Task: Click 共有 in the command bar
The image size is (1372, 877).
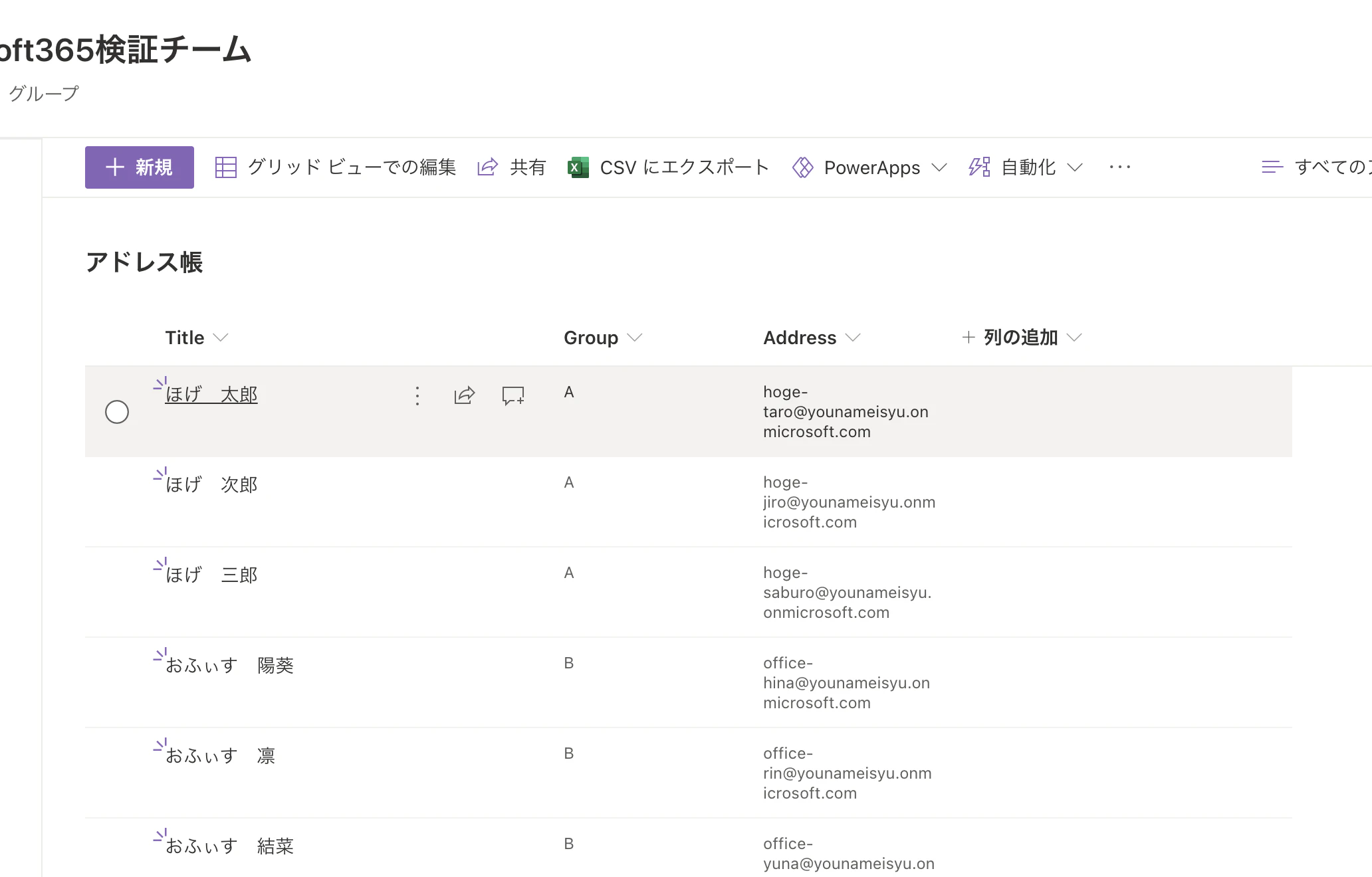Action: pos(528,167)
